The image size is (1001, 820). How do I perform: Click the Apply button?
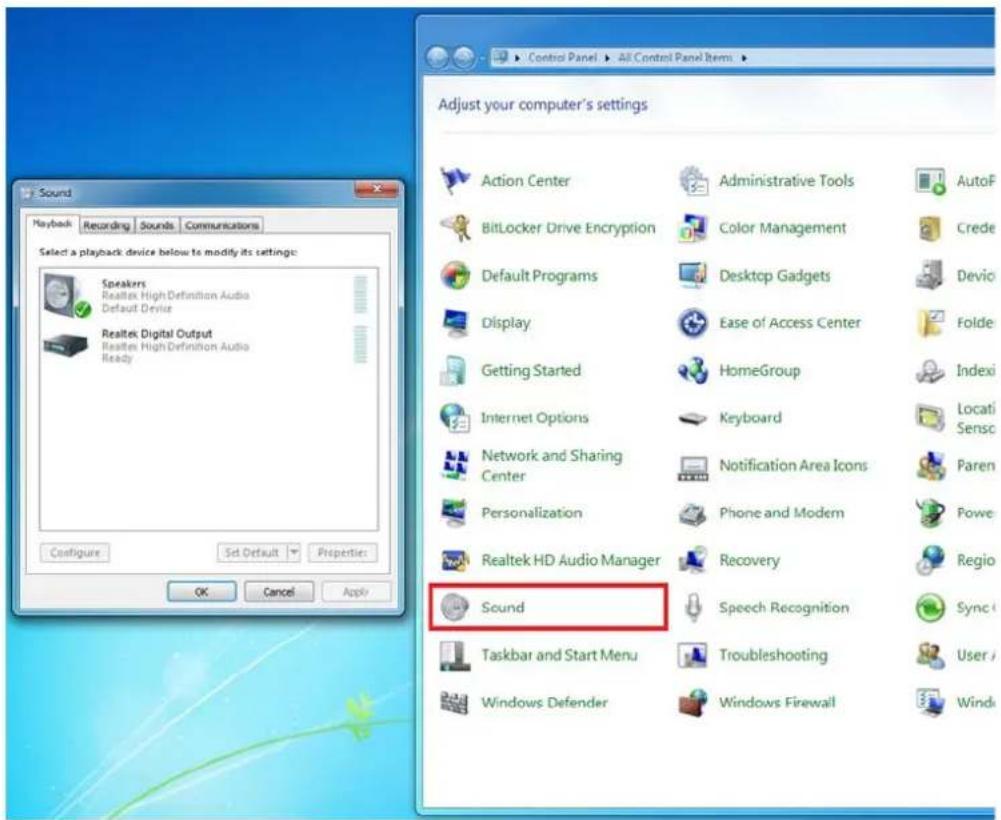click(356, 592)
